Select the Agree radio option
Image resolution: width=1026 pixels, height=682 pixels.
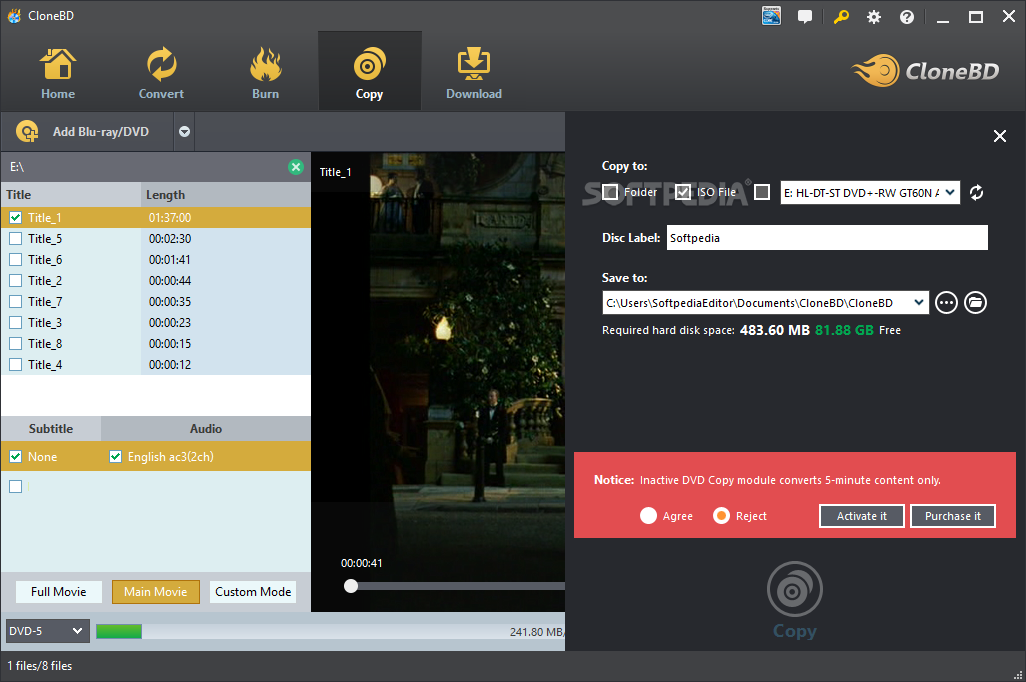(648, 516)
